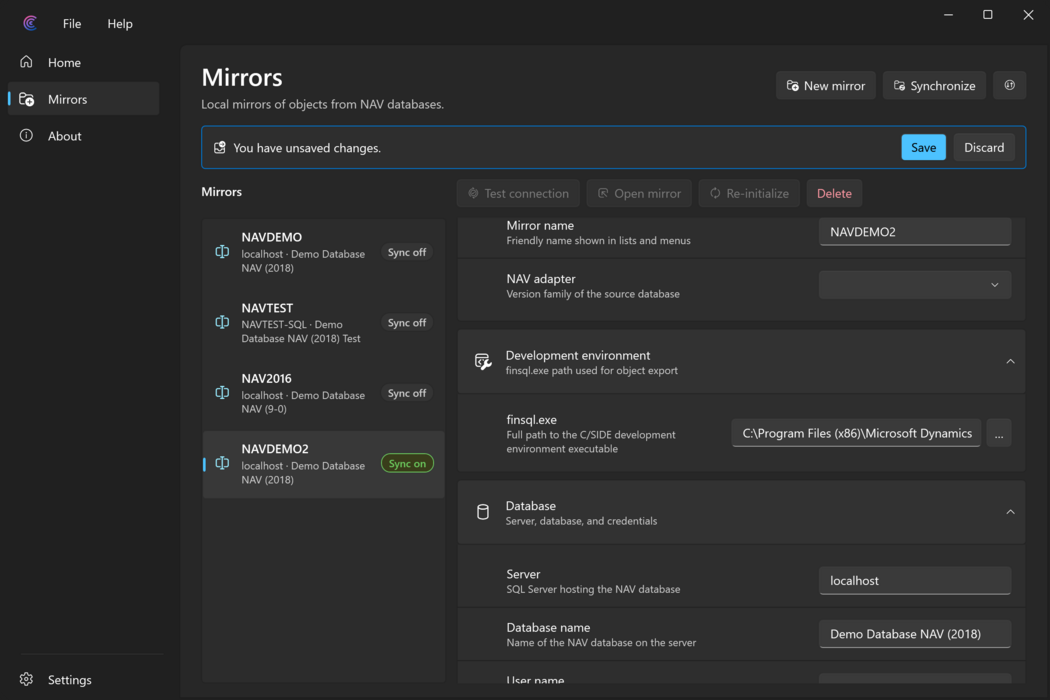Open the Help menu
Screen dimensions: 1050x700
(120, 23)
